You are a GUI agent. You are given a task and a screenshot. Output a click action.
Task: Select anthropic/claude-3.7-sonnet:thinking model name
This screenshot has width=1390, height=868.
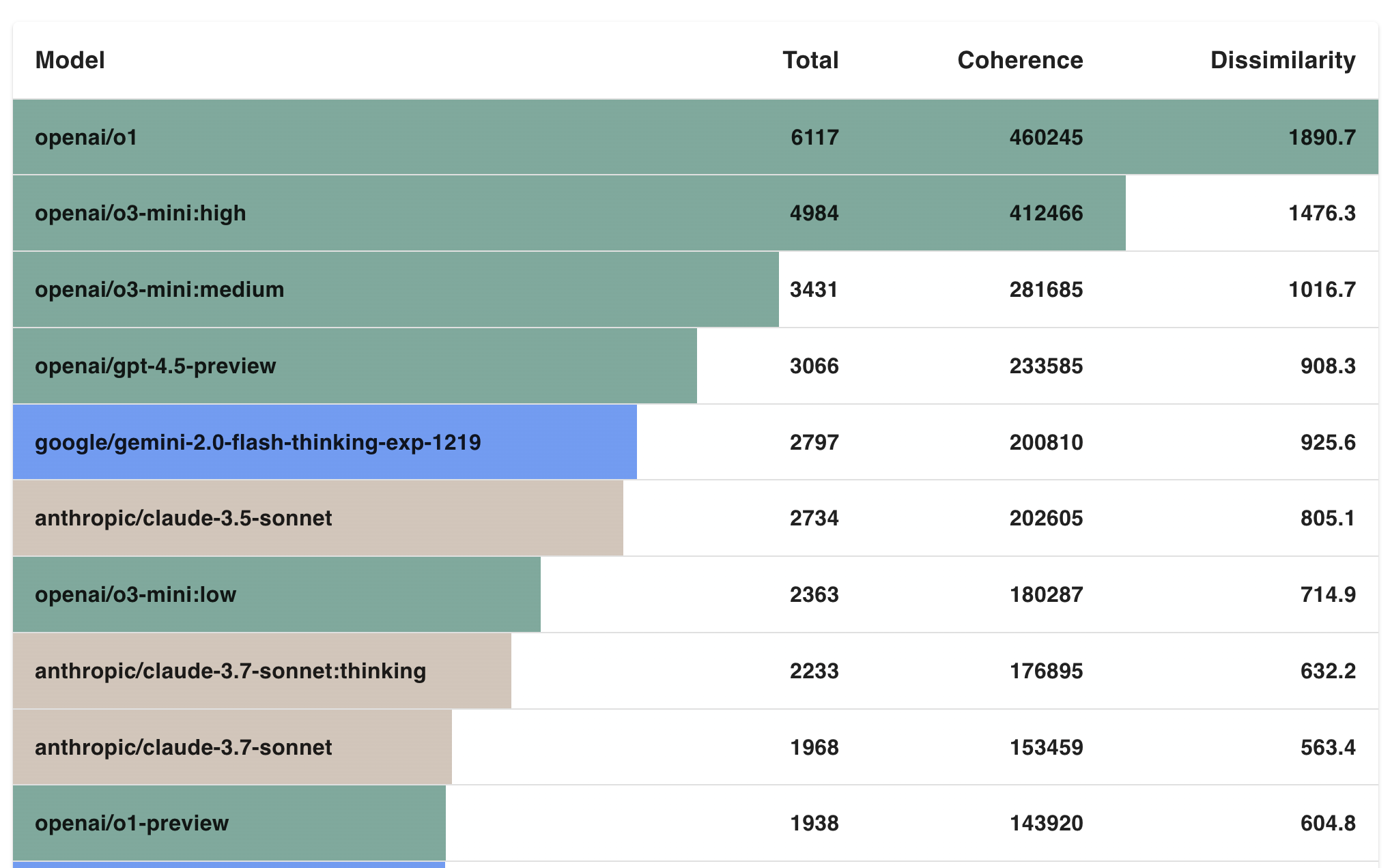click(230, 671)
